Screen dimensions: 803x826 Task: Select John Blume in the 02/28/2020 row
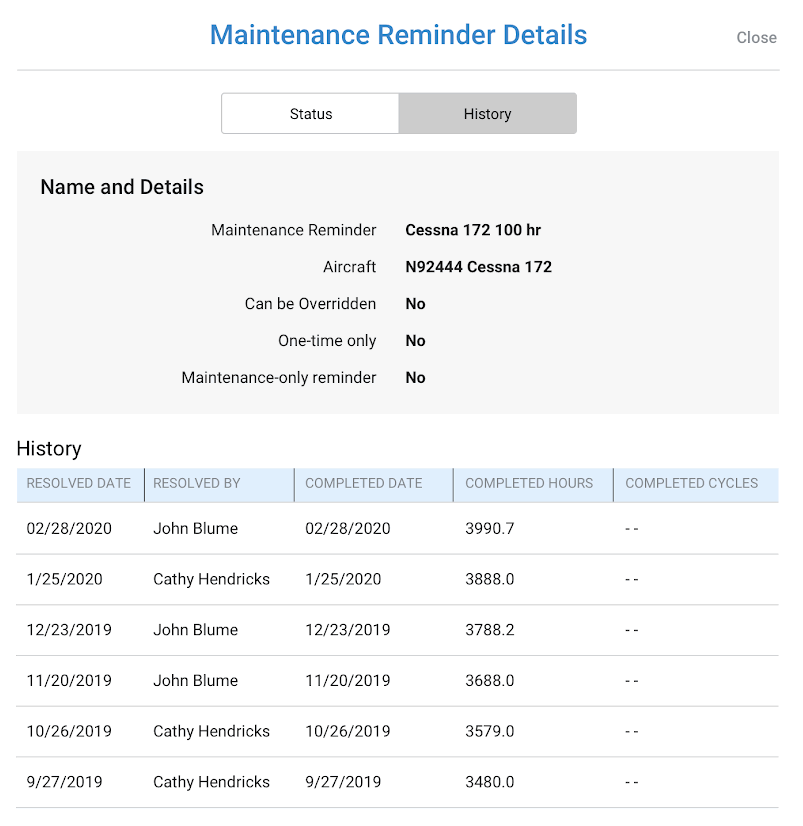pyautogui.click(x=195, y=528)
